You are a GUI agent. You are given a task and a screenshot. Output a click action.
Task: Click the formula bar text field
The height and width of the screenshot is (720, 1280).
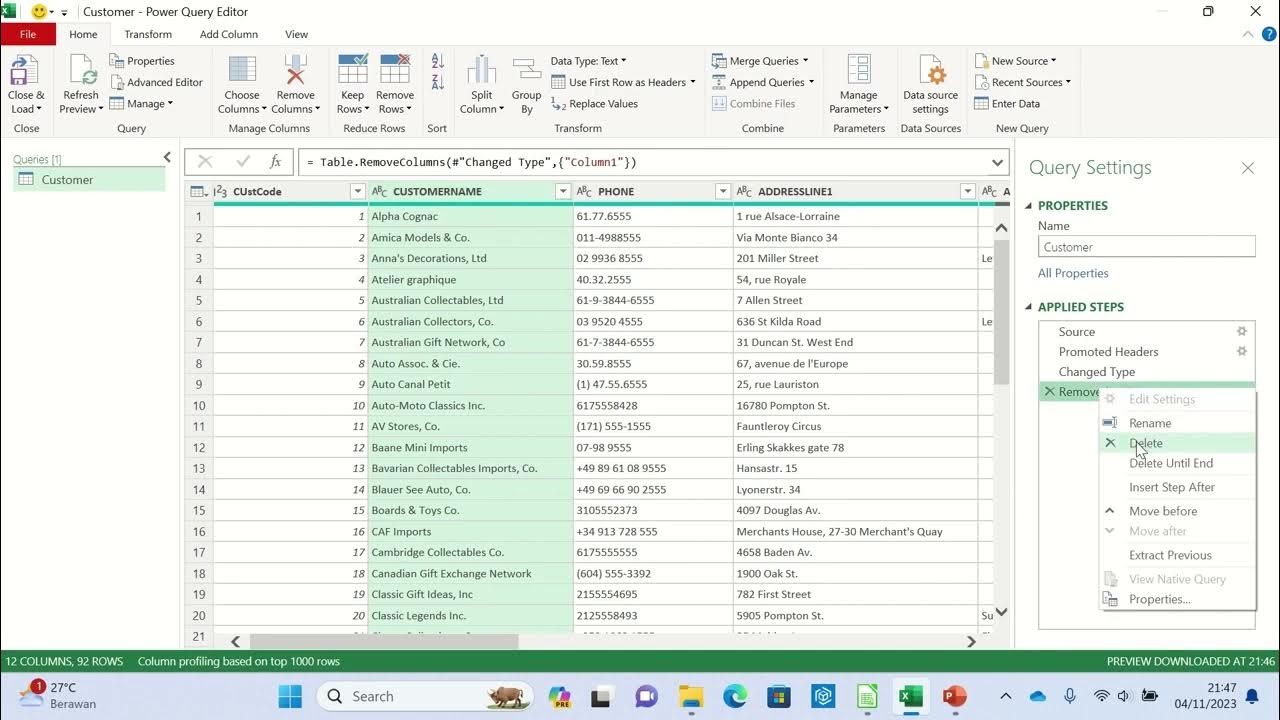pyautogui.click(x=645, y=162)
